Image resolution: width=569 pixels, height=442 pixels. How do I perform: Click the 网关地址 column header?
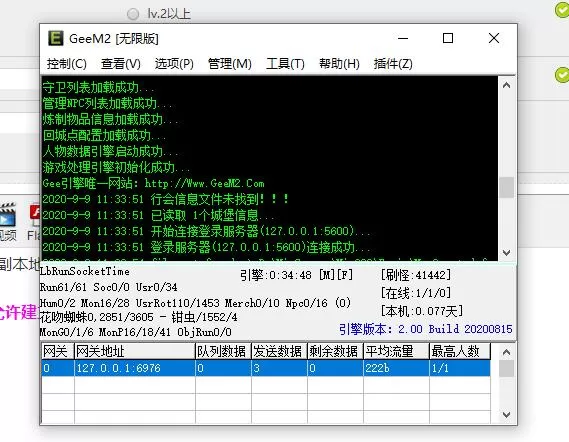135,351
